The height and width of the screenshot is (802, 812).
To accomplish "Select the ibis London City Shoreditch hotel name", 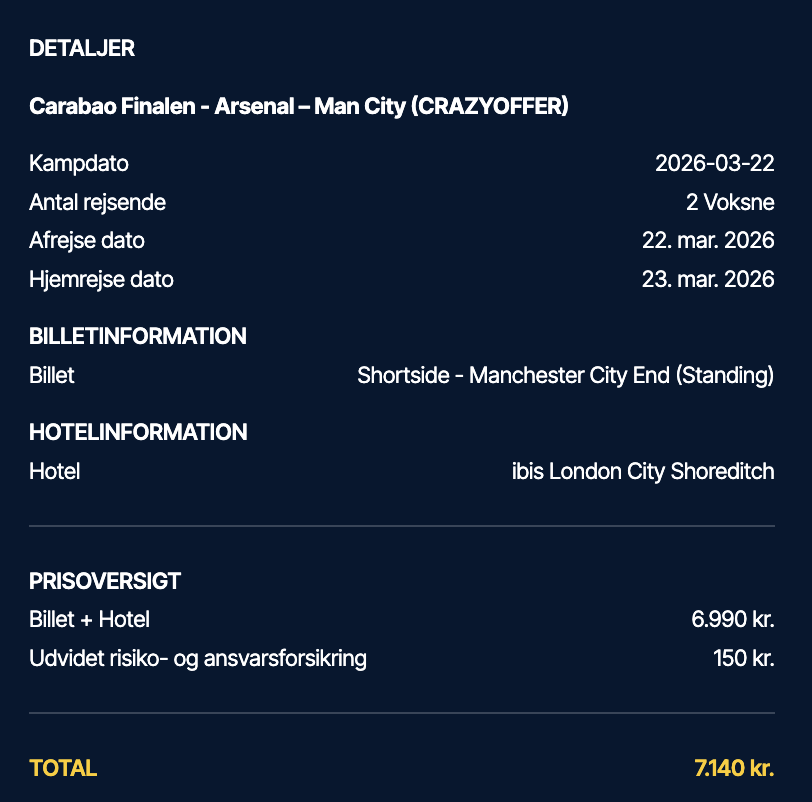I will tap(643, 471).
